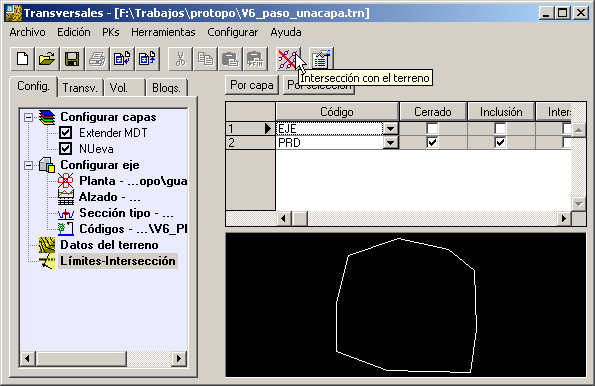Click the Por selección button
Viewport: 595px width, 386px height.
coord(319,85)
